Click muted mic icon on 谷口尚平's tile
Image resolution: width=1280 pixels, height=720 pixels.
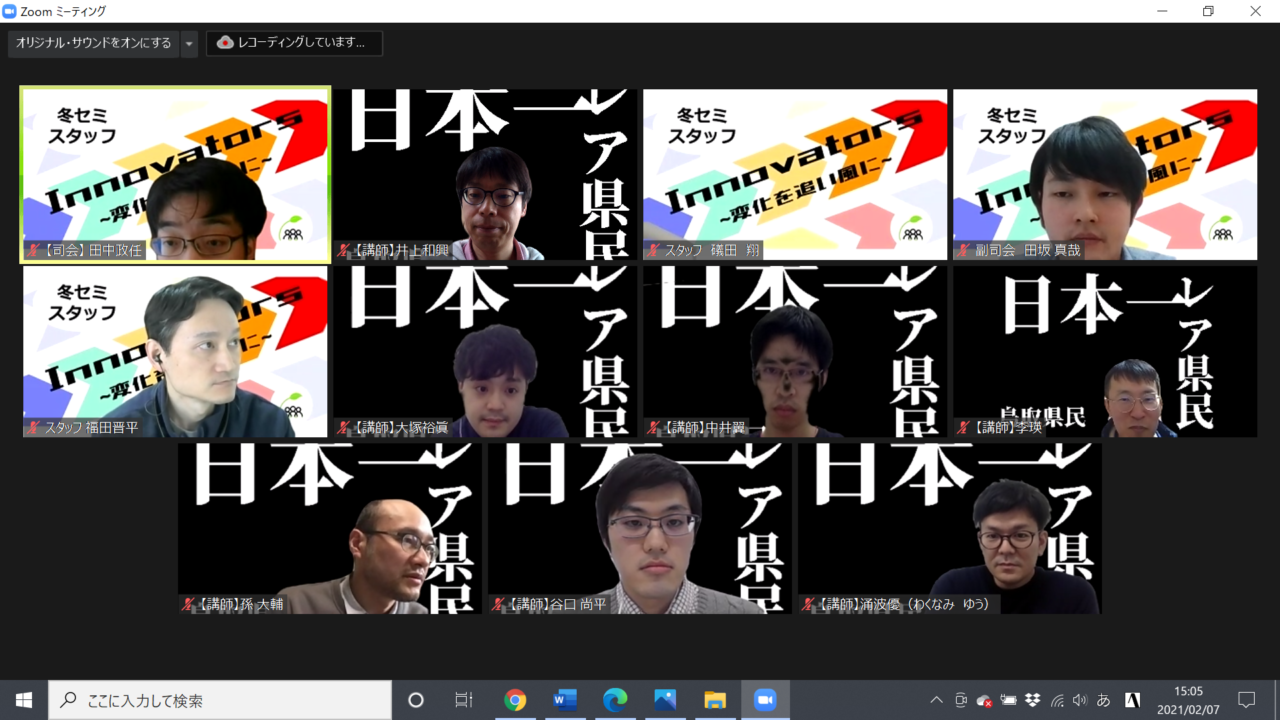tap(498, 604)
